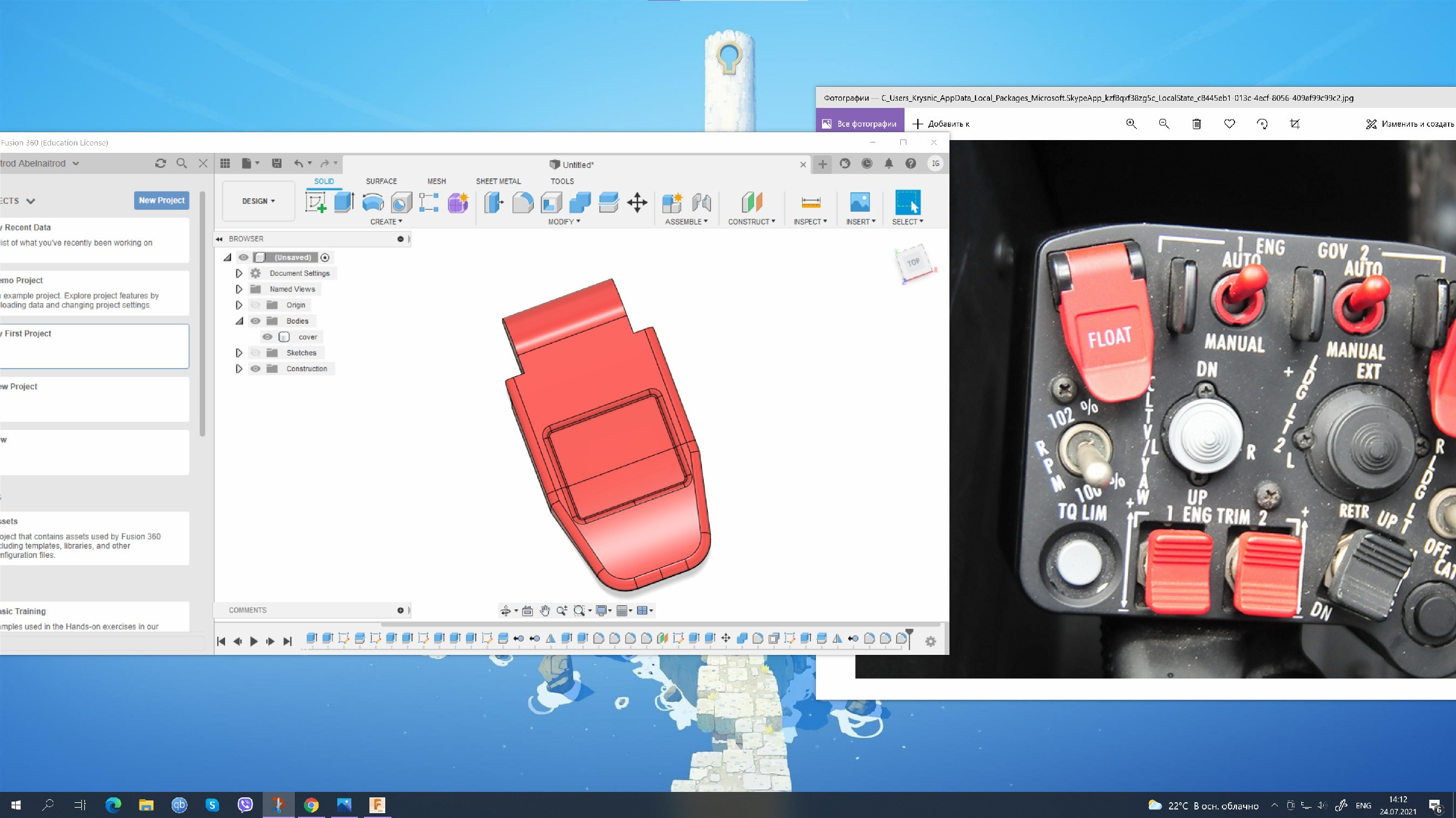The width and height of the screenshot is (1456, 818).
Task: Open the Fusion notifications bell
Action: point(889,163)
